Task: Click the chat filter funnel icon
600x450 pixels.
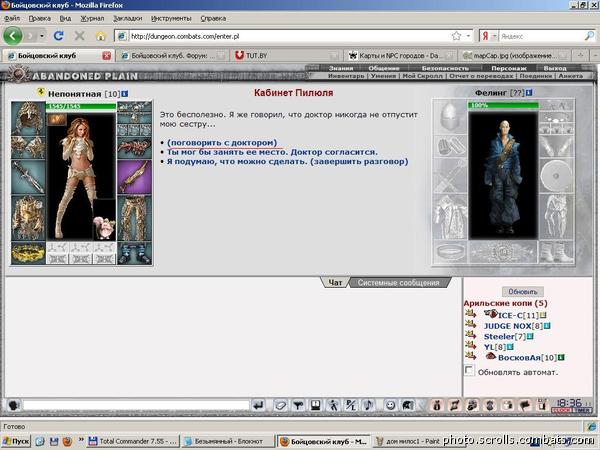Action: 298,405
